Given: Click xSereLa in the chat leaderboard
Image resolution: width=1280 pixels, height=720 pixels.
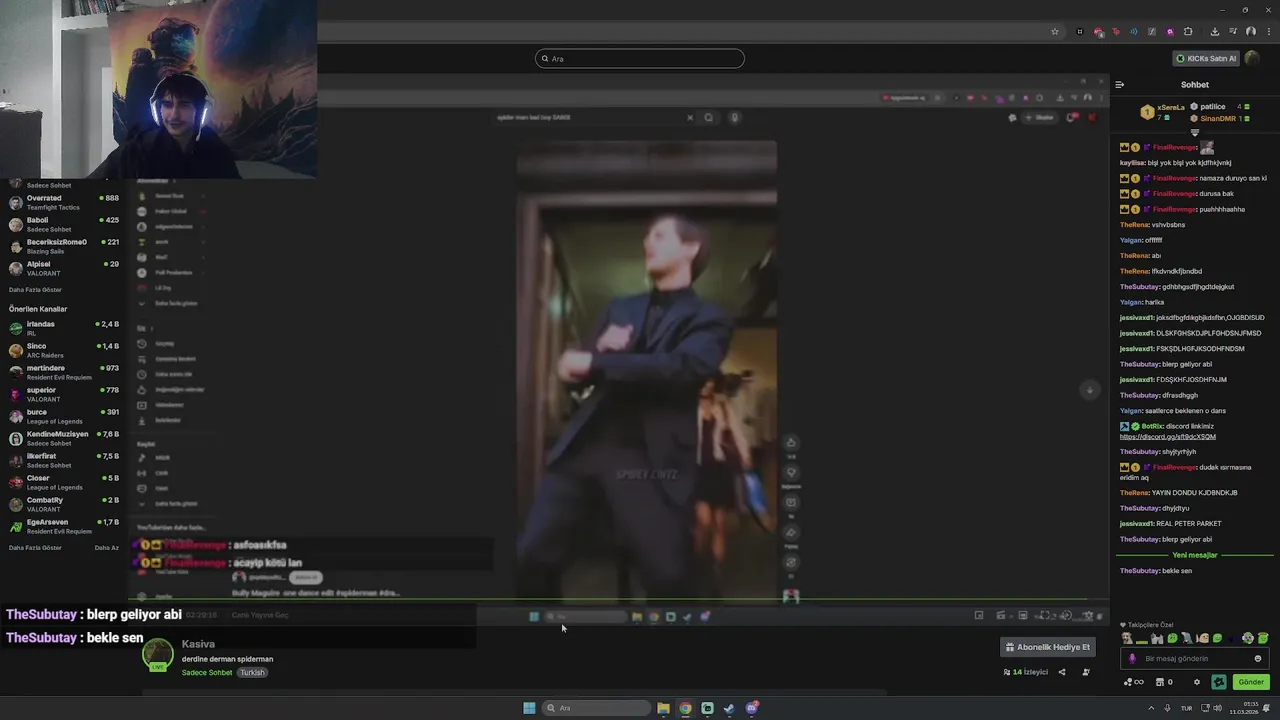Looking at the screenshot, I should pos(1170,107).
